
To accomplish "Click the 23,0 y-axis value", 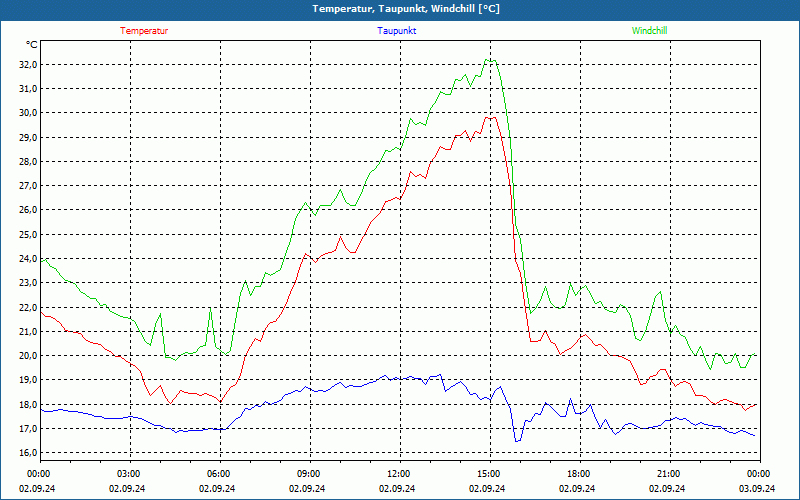I will tap(29, 283).
